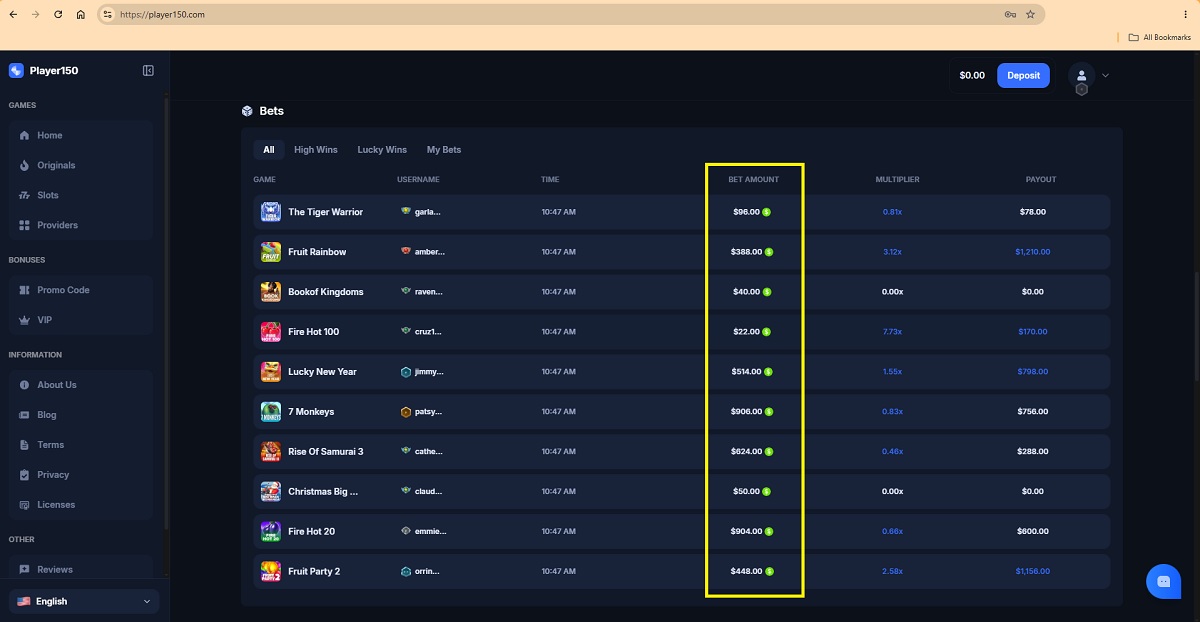This screenshot has width=1200, height=622.
Task: Open the chat support bubble
Action: [x=1163, y=581]
